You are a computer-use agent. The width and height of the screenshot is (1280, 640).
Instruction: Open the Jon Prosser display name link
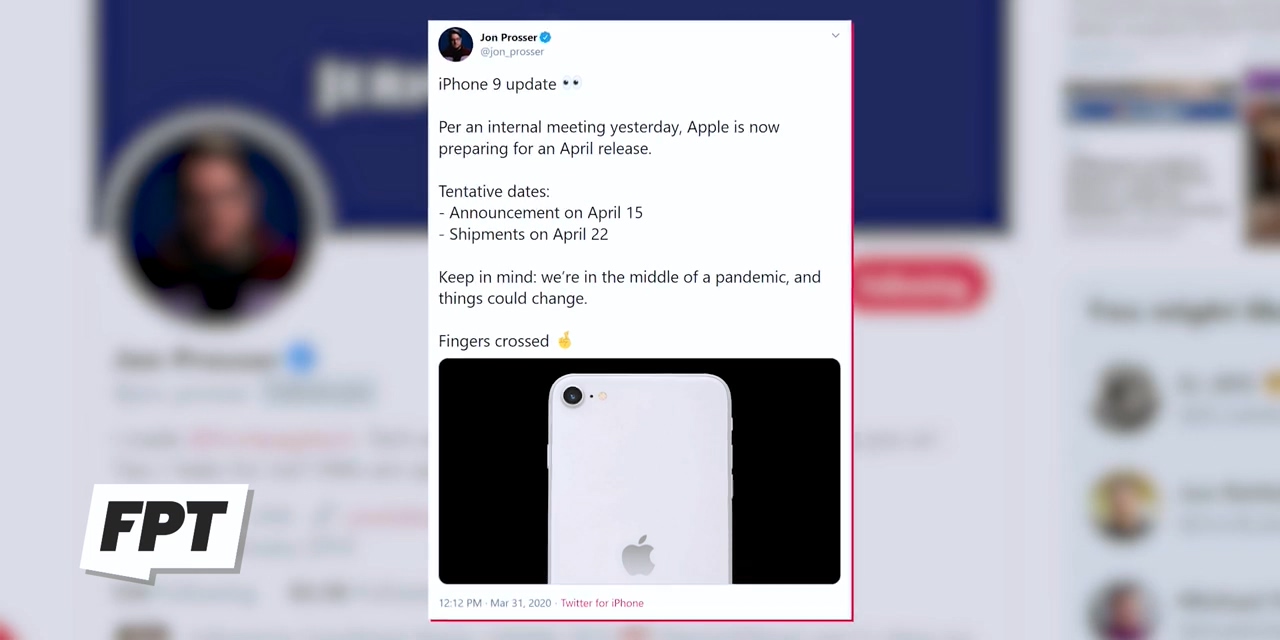tap(508, 37)
